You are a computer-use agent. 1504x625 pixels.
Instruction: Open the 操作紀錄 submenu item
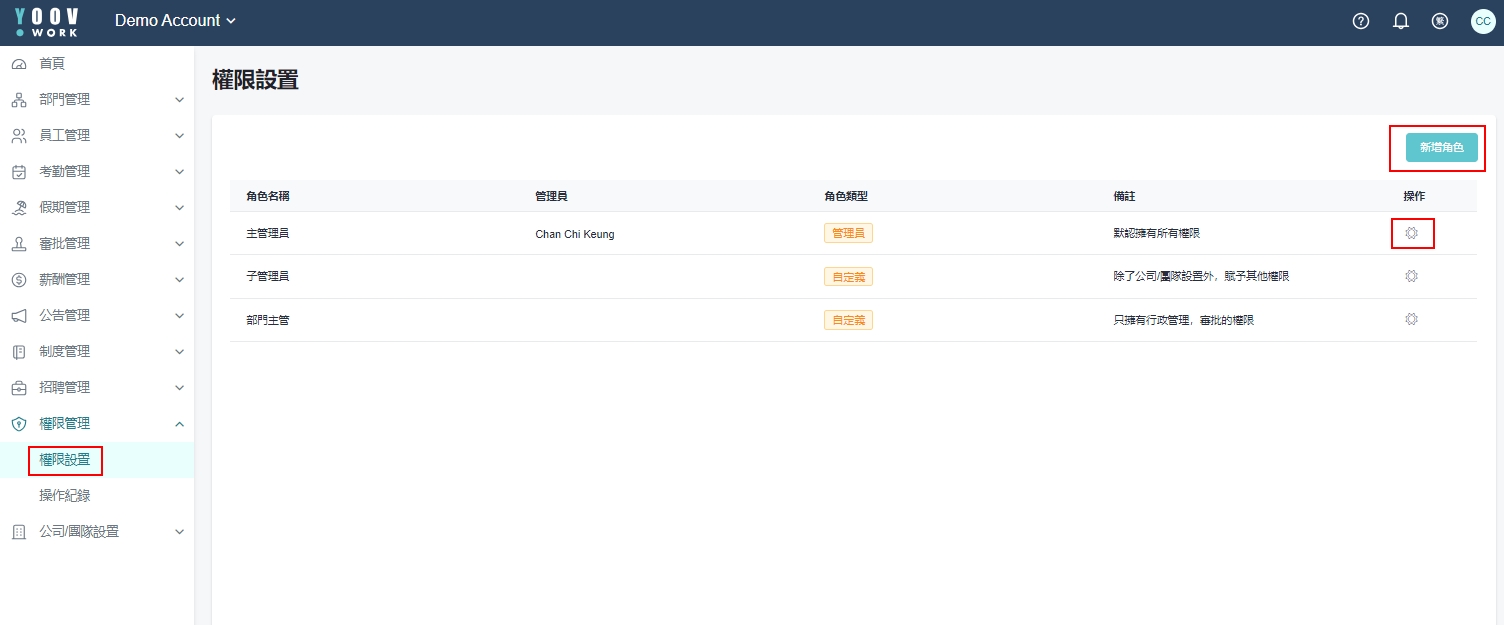[x=65, y=496]
